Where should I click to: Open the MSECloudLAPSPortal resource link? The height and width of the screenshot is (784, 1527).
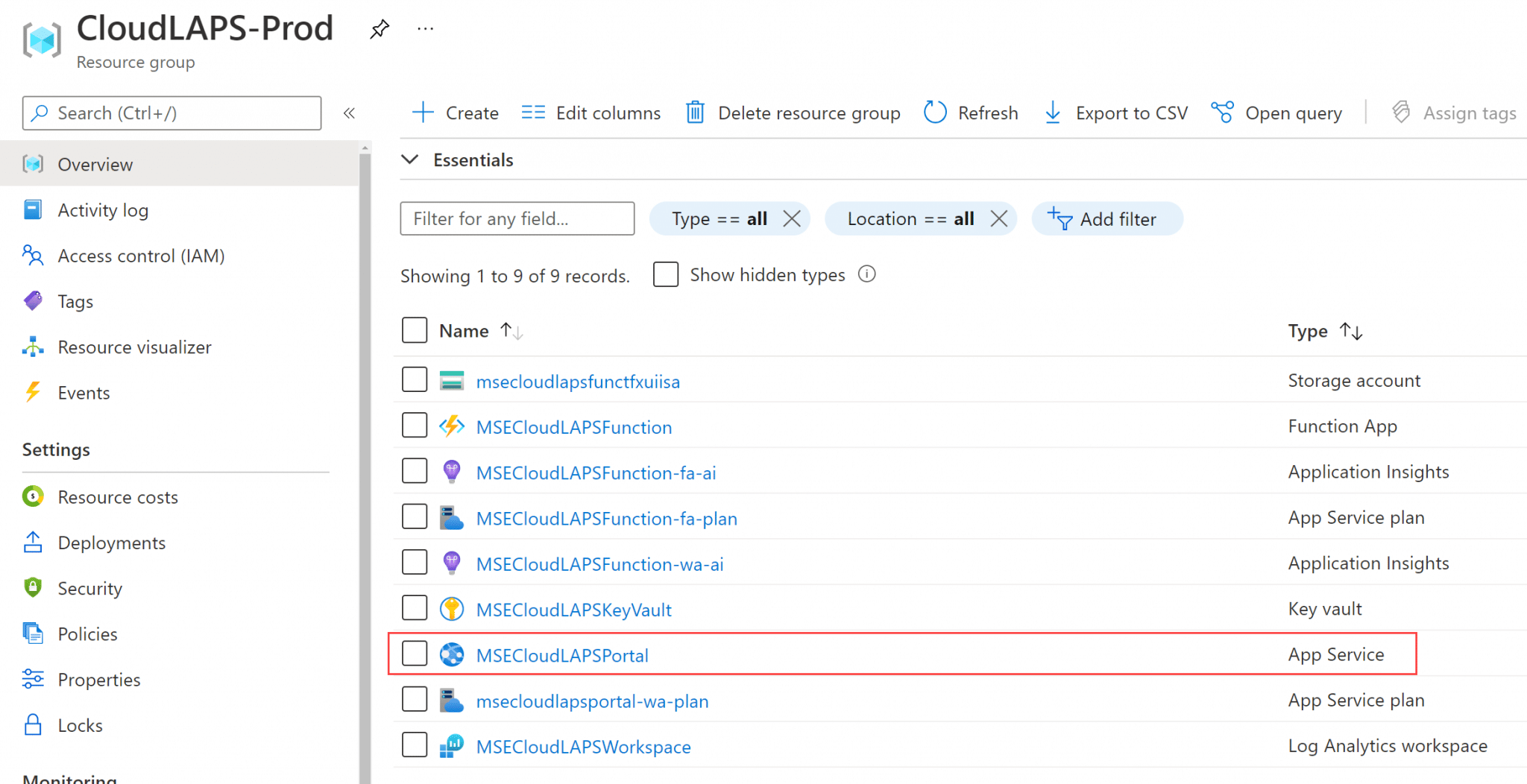pos(561,655)
